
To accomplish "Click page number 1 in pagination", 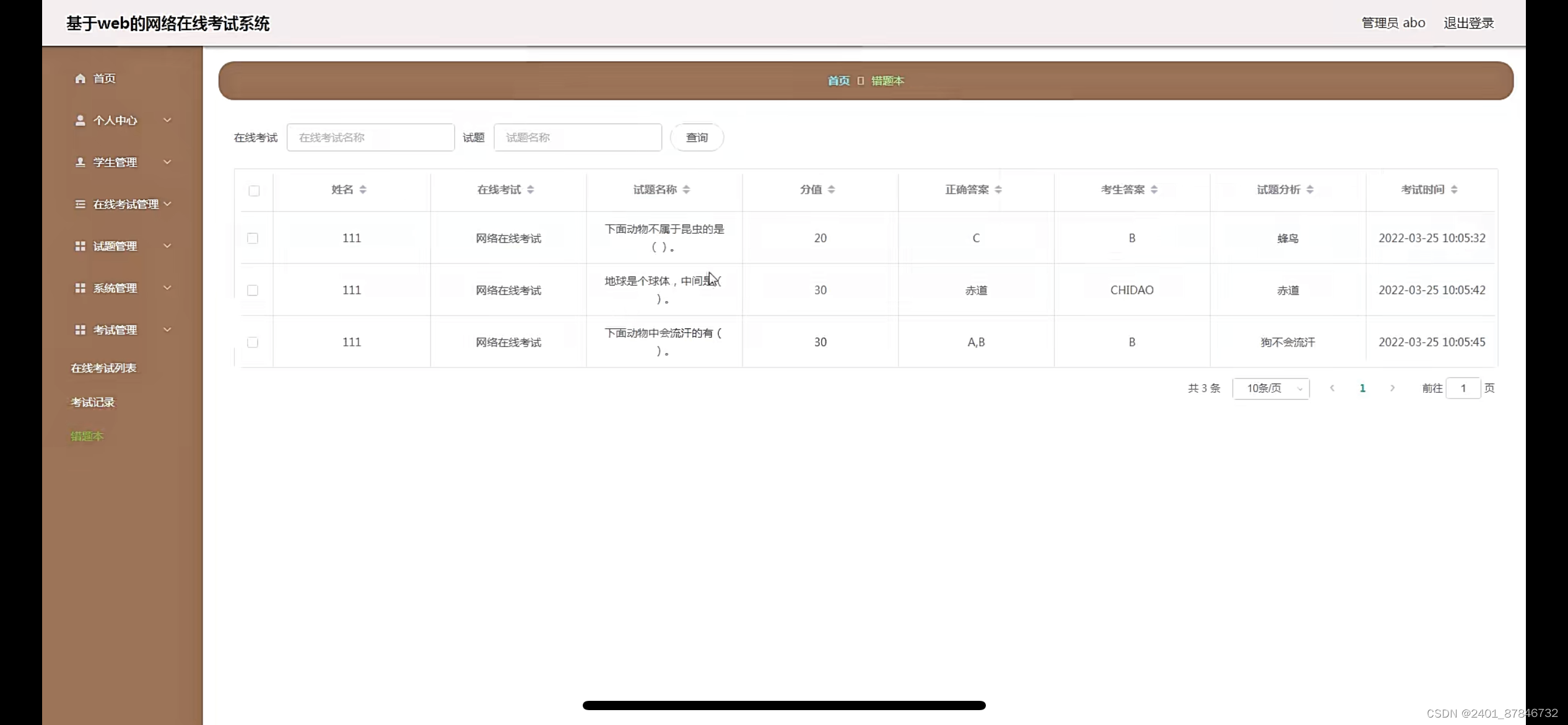I will [1362, 388].
